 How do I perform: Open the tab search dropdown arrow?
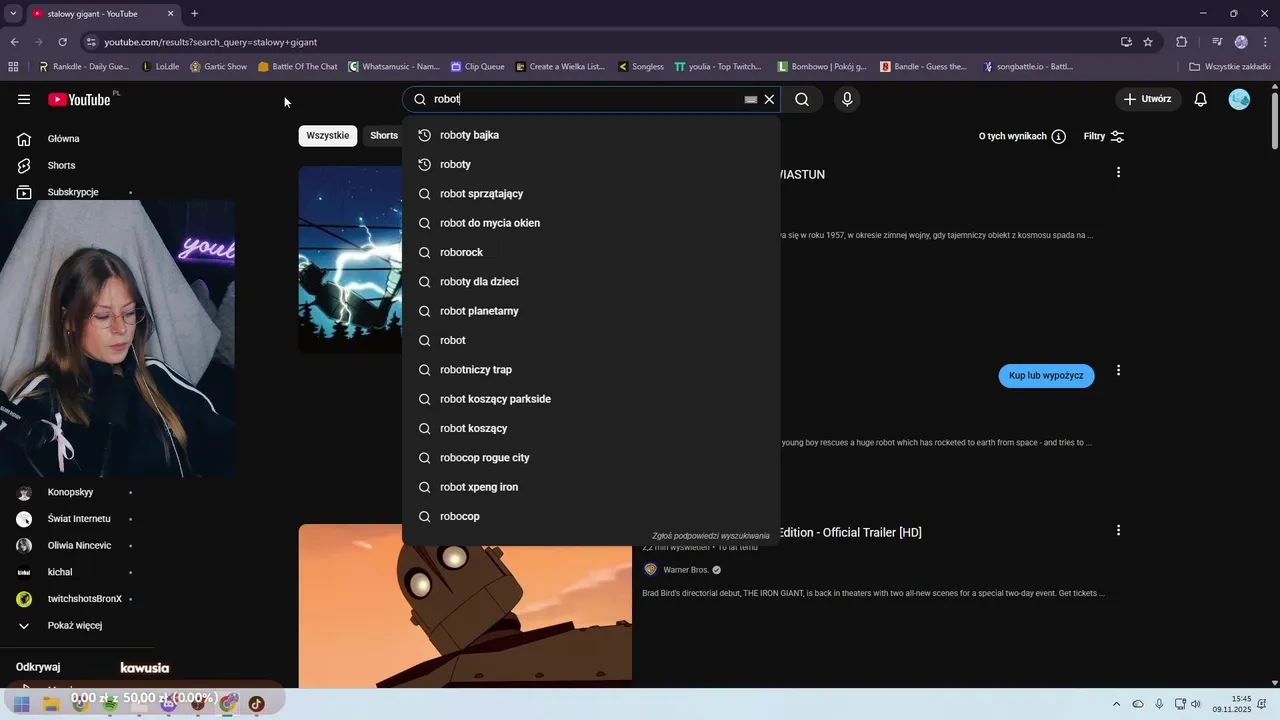pos(13,14)
